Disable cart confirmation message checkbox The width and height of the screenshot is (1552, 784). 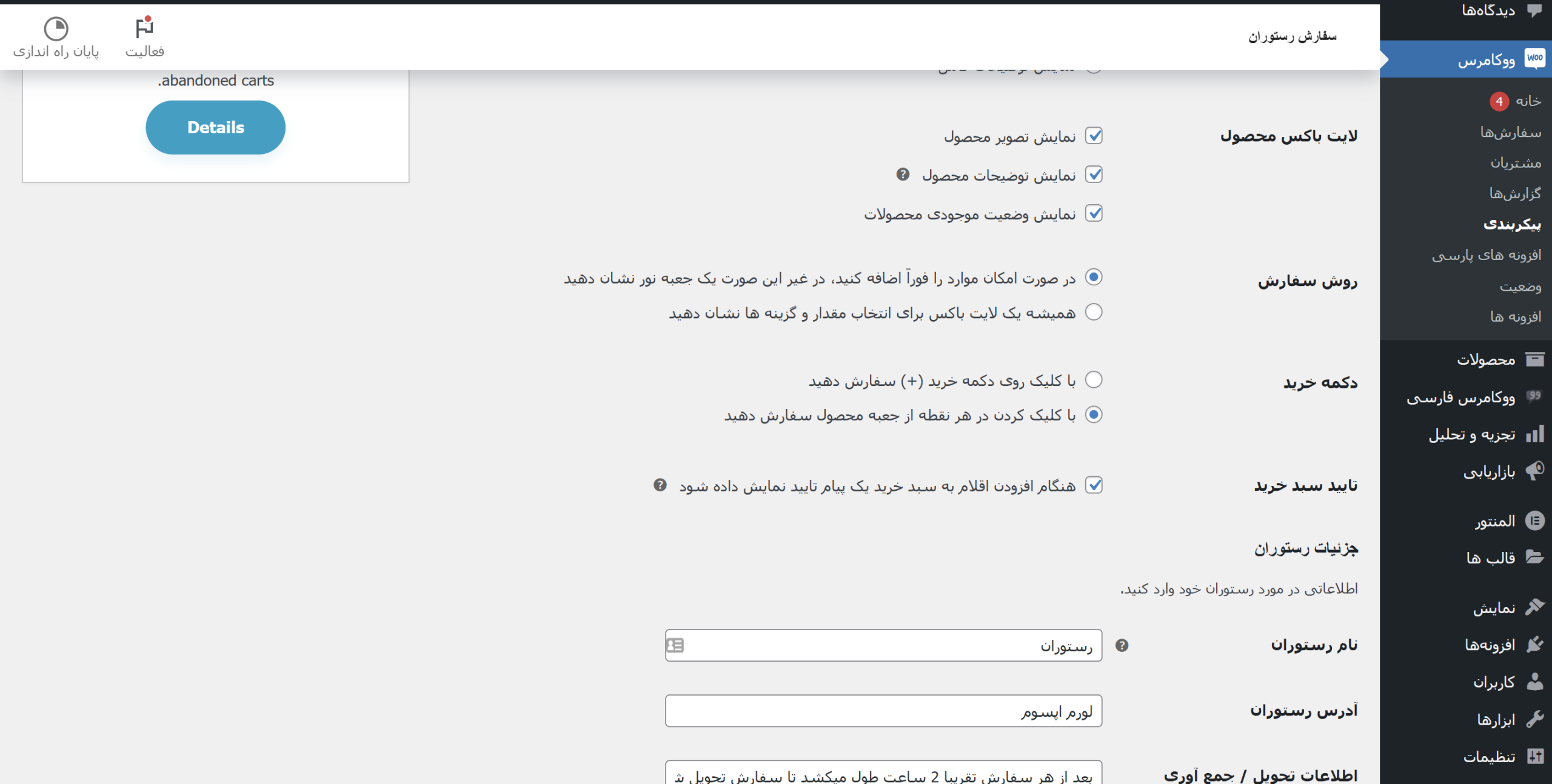click(1094, 485)
